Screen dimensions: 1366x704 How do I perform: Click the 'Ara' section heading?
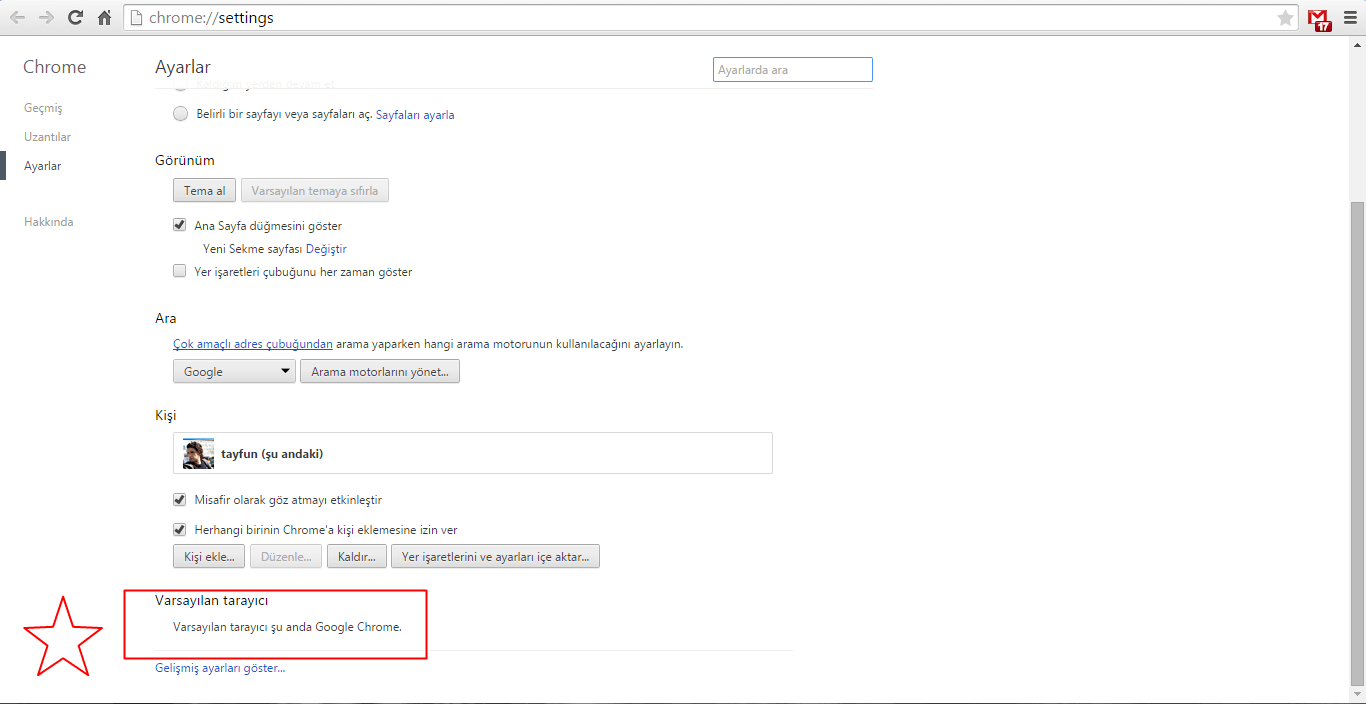166,318
